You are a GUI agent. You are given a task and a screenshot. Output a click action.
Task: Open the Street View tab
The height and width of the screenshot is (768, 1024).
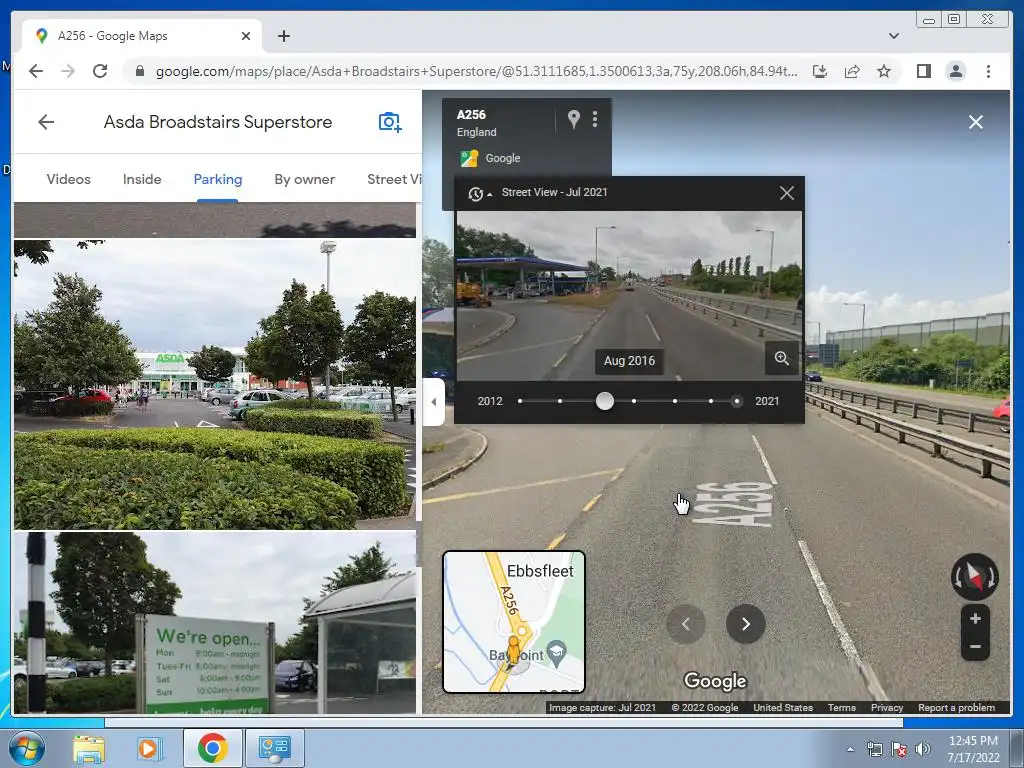[x=394, y=179]
